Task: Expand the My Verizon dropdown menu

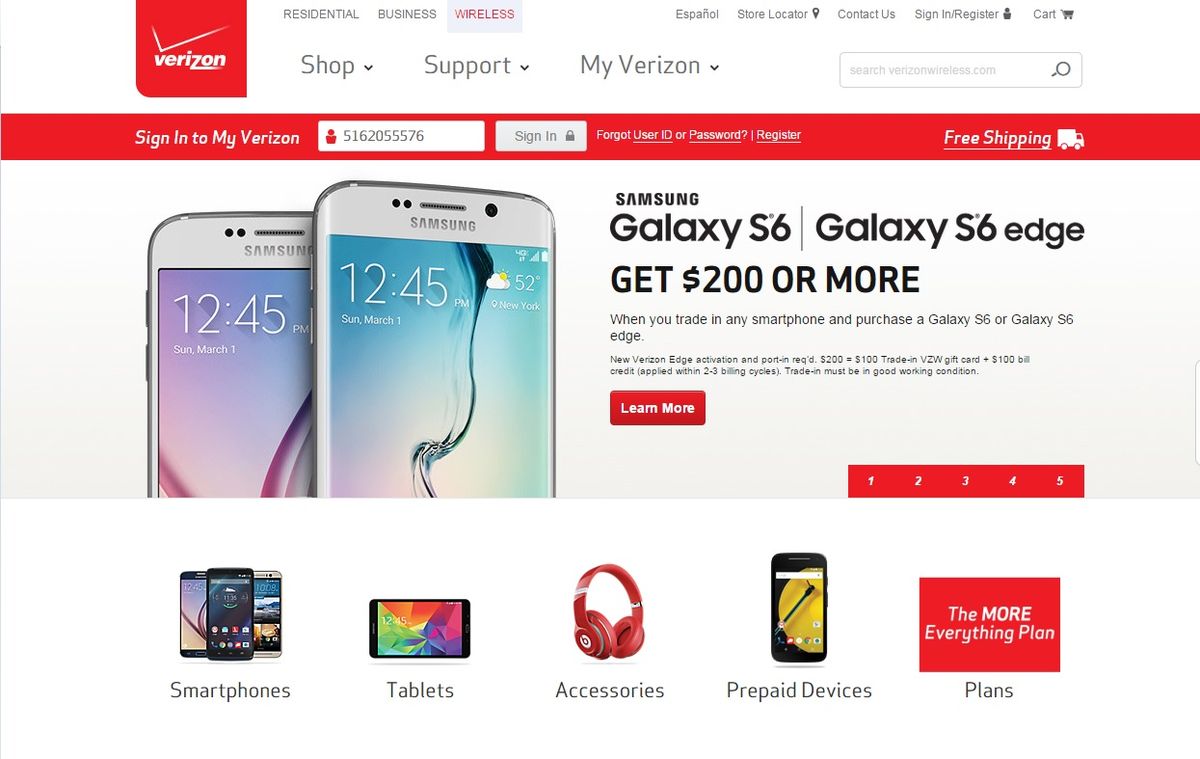Action: click(649, 66)
